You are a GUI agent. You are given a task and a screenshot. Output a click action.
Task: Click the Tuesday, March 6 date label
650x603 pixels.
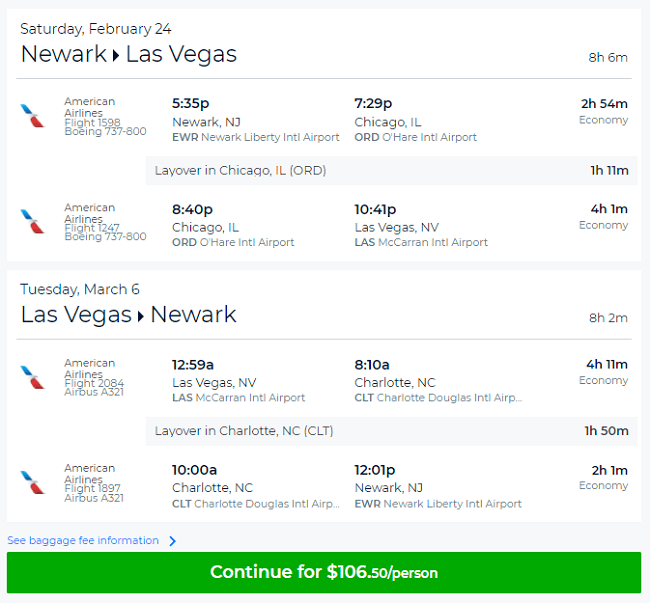pyautogui.click(x=80, y=289)
